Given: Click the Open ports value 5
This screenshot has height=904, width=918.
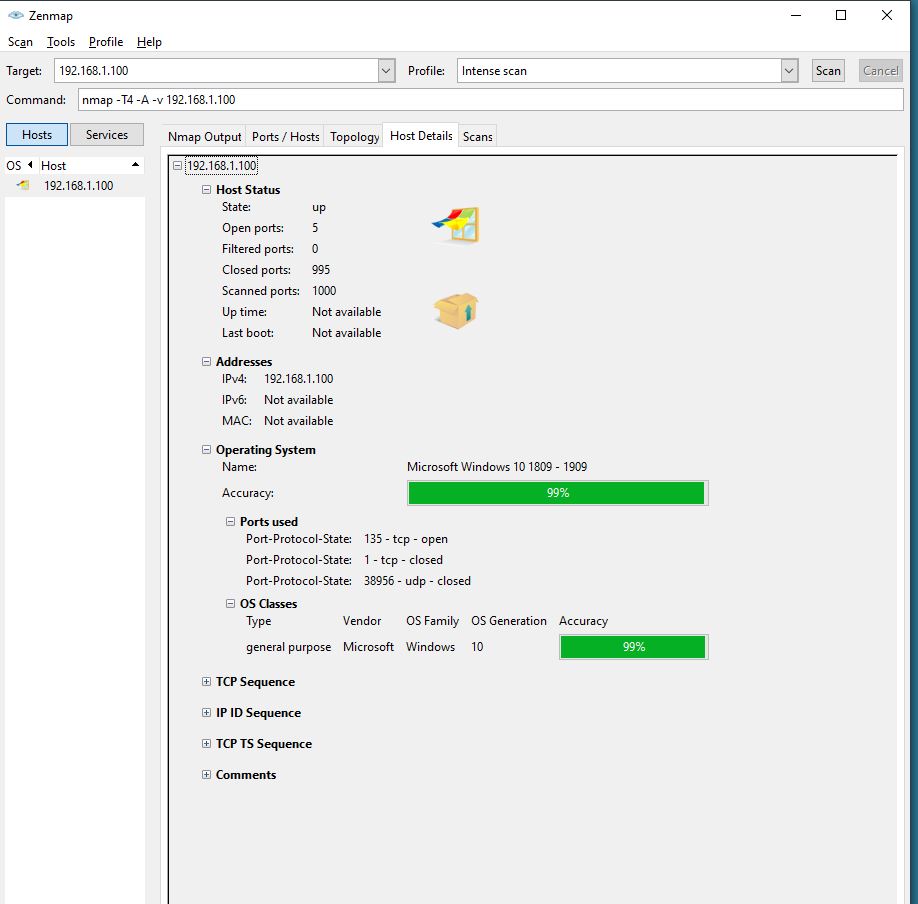Looking at the screenshot, I should click(x=315, y=228).
